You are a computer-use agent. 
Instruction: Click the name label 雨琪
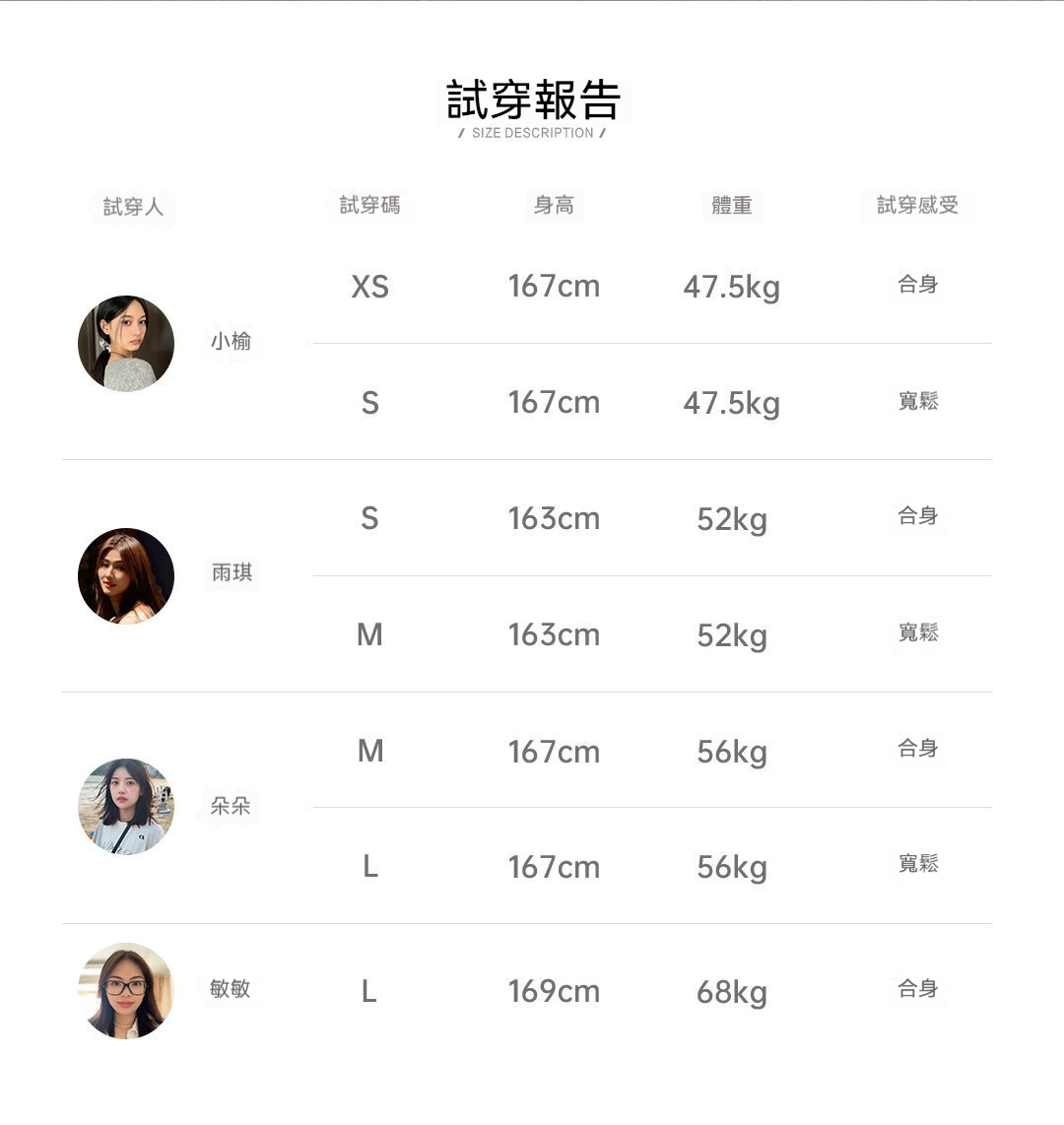232,572
